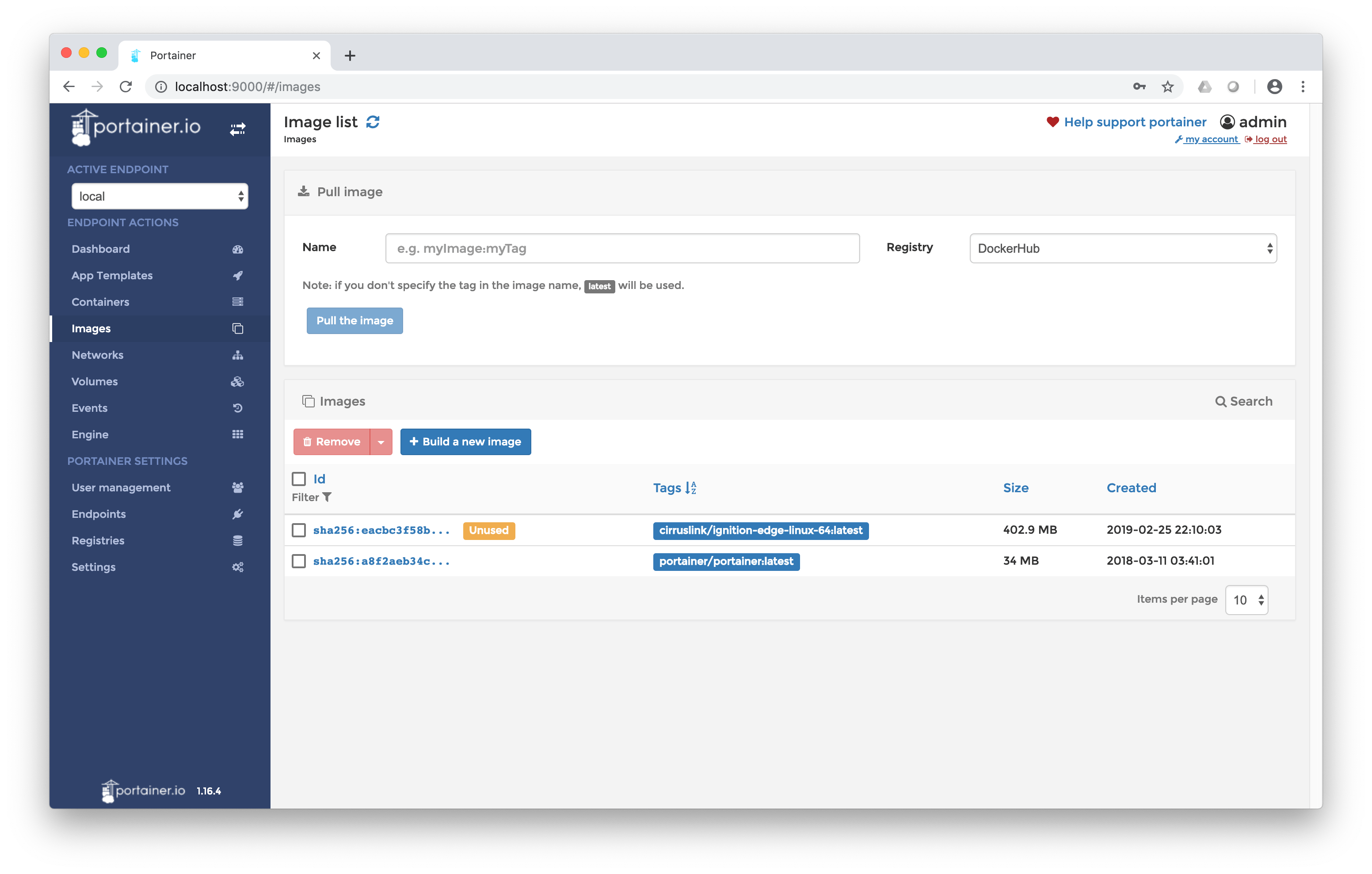1372x874 pixels.
Task: Expand the DockerHub registry dropdown
Action: coord(1122,248)
